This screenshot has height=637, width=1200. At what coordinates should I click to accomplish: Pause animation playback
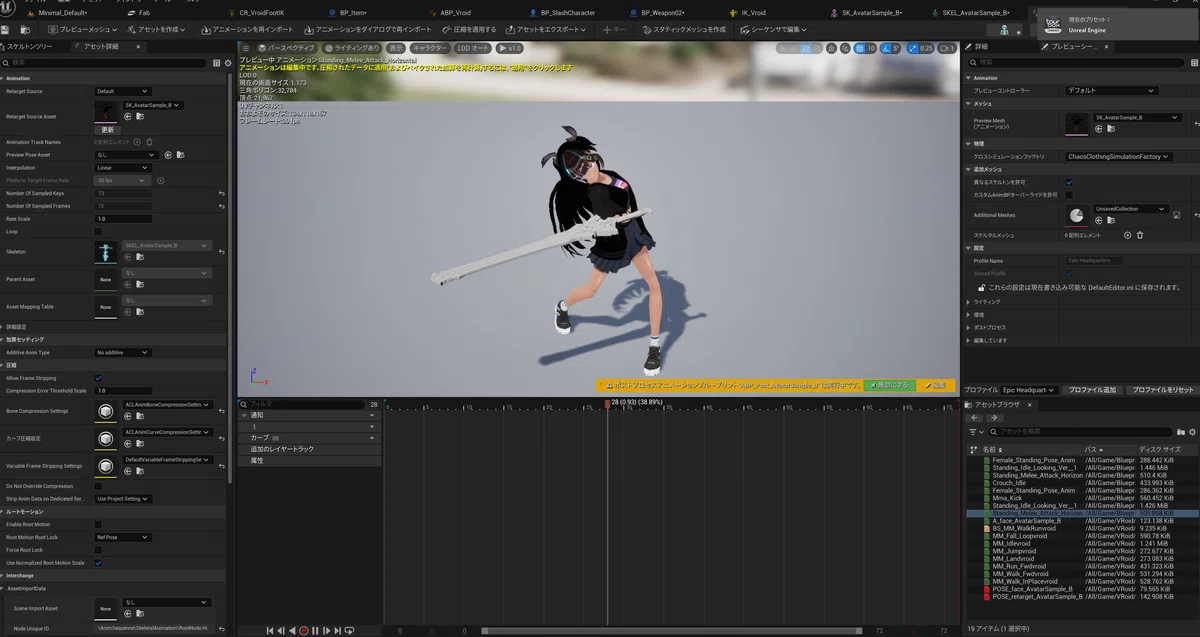tap(315, 631)
